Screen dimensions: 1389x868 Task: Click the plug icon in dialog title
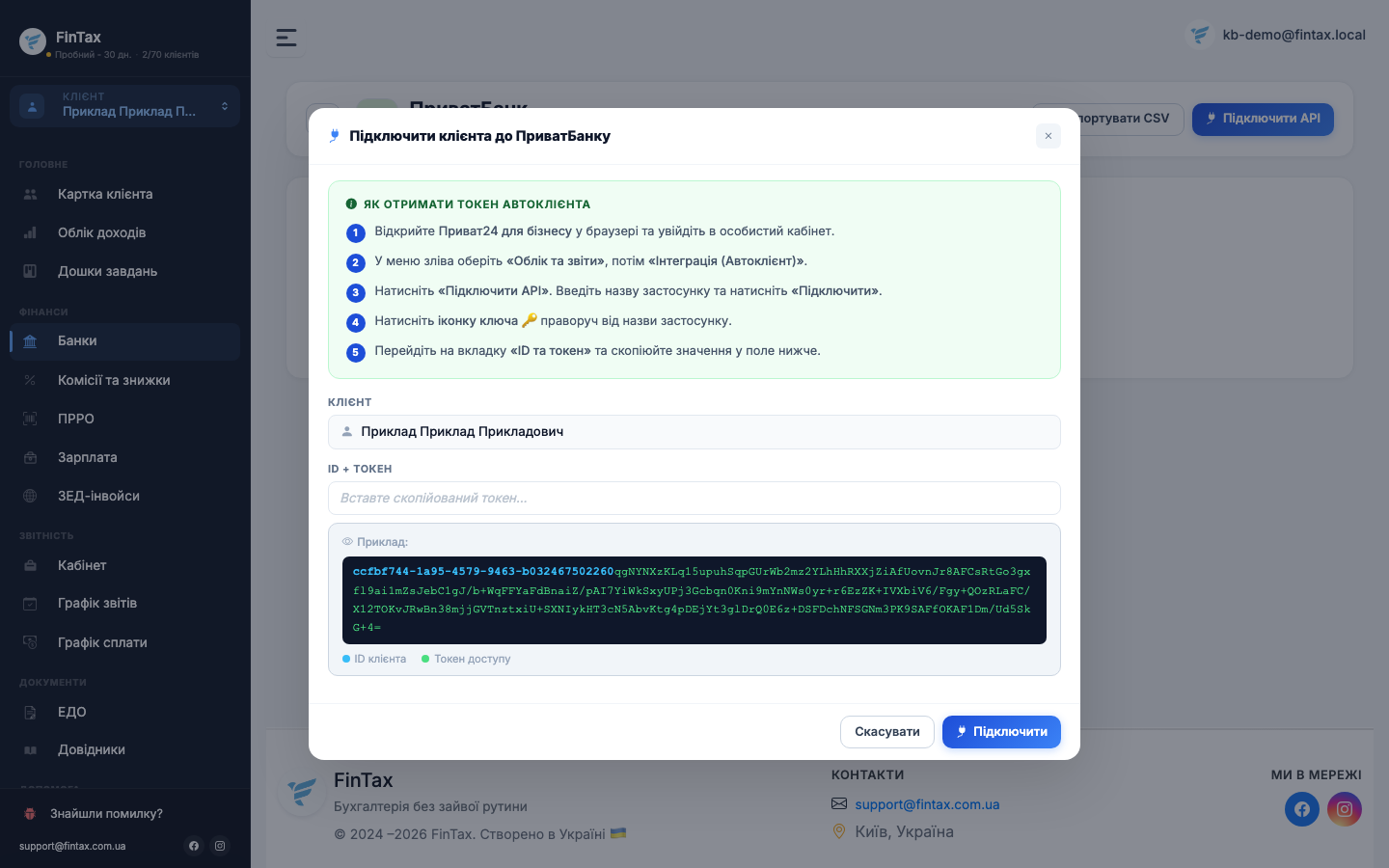tap(334, 136)
